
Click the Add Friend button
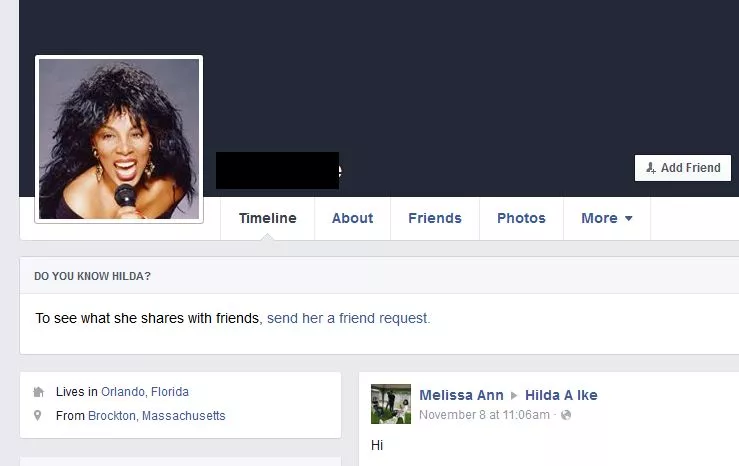coord(683,168)
